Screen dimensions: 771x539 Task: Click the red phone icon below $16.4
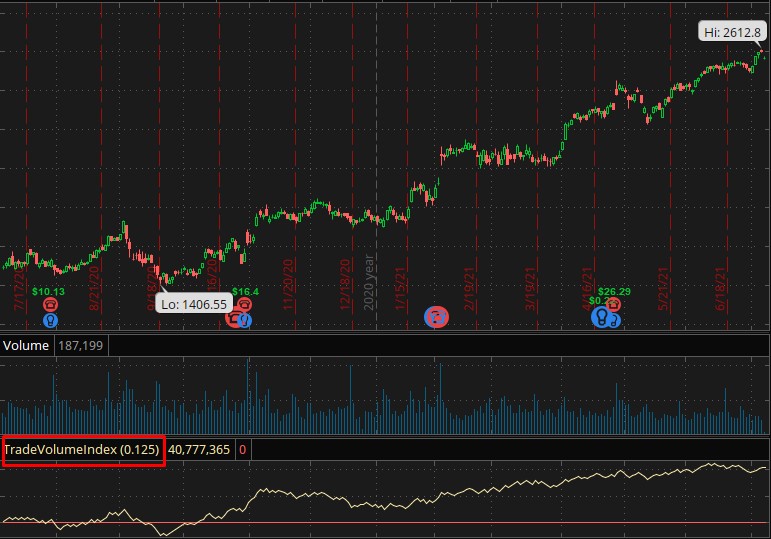click(x=244, y=305)
